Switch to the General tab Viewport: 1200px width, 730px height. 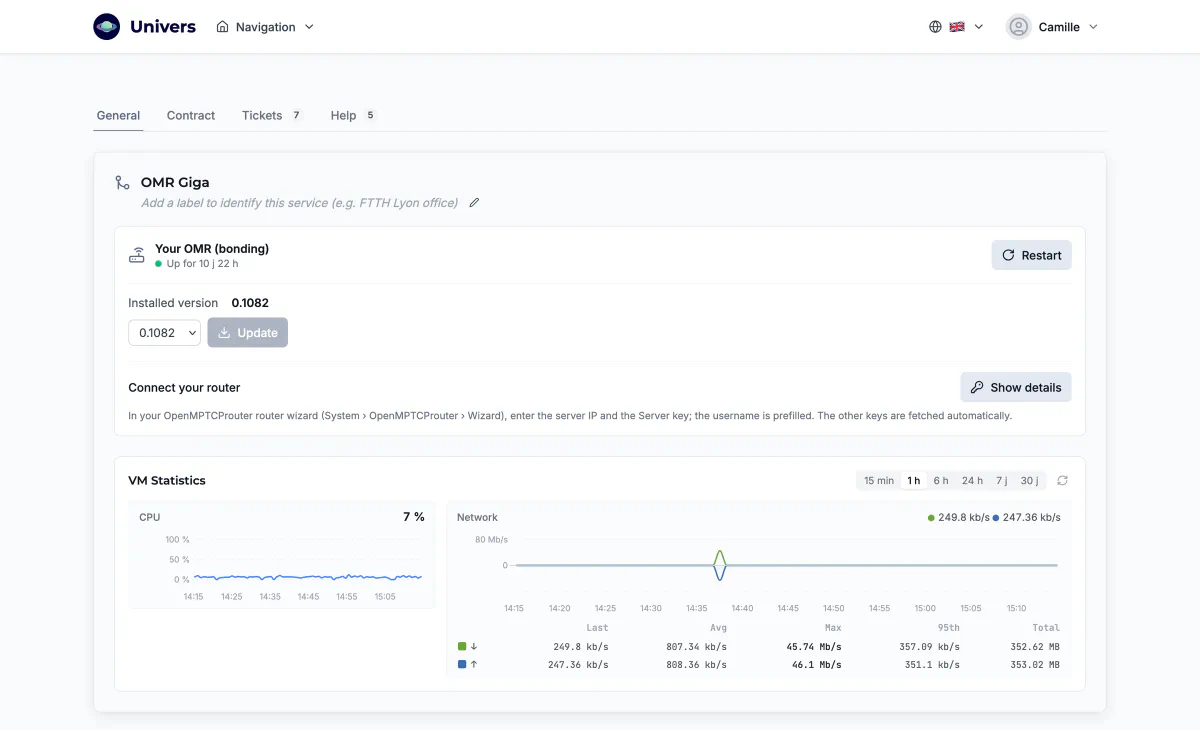coord(118,116)
